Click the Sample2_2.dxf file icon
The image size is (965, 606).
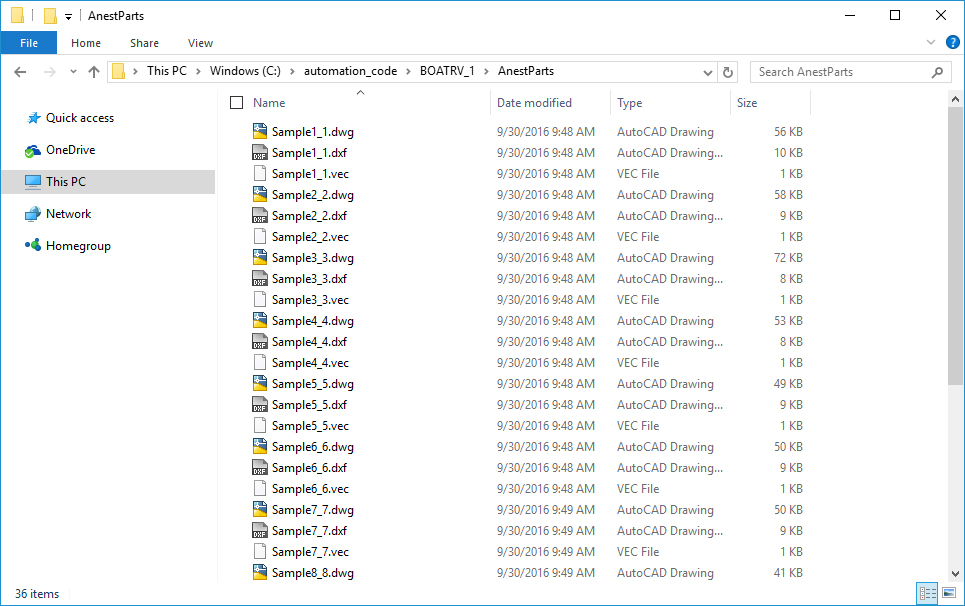[259, 216]
